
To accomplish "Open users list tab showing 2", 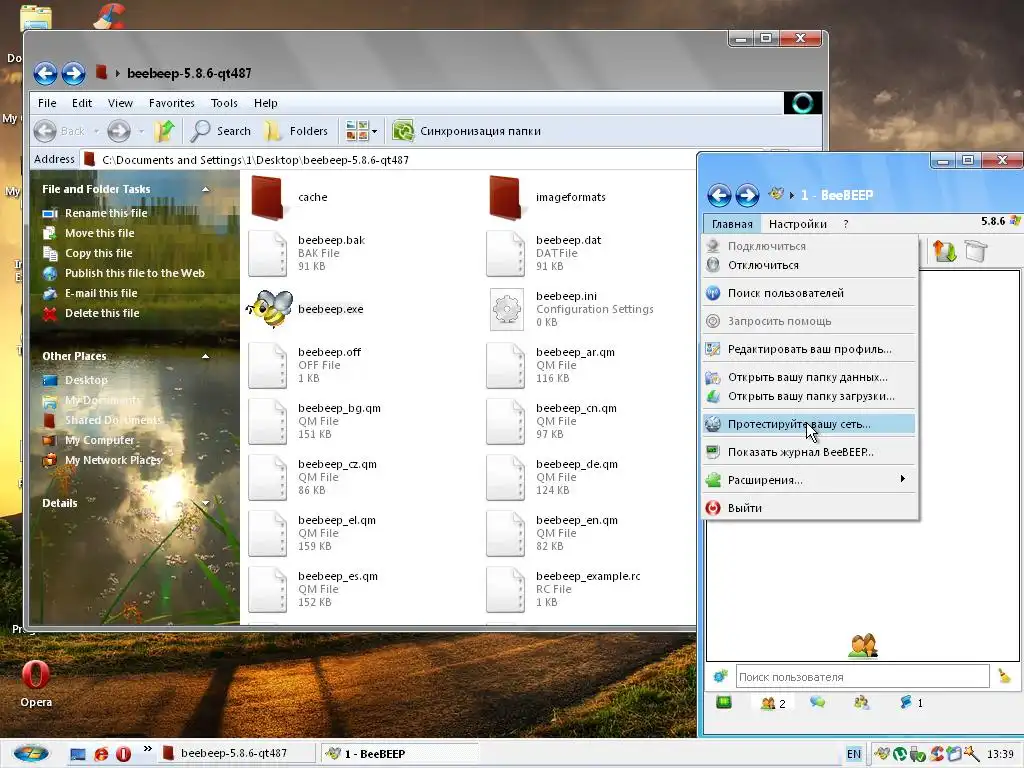I will (x=773, y=703).
